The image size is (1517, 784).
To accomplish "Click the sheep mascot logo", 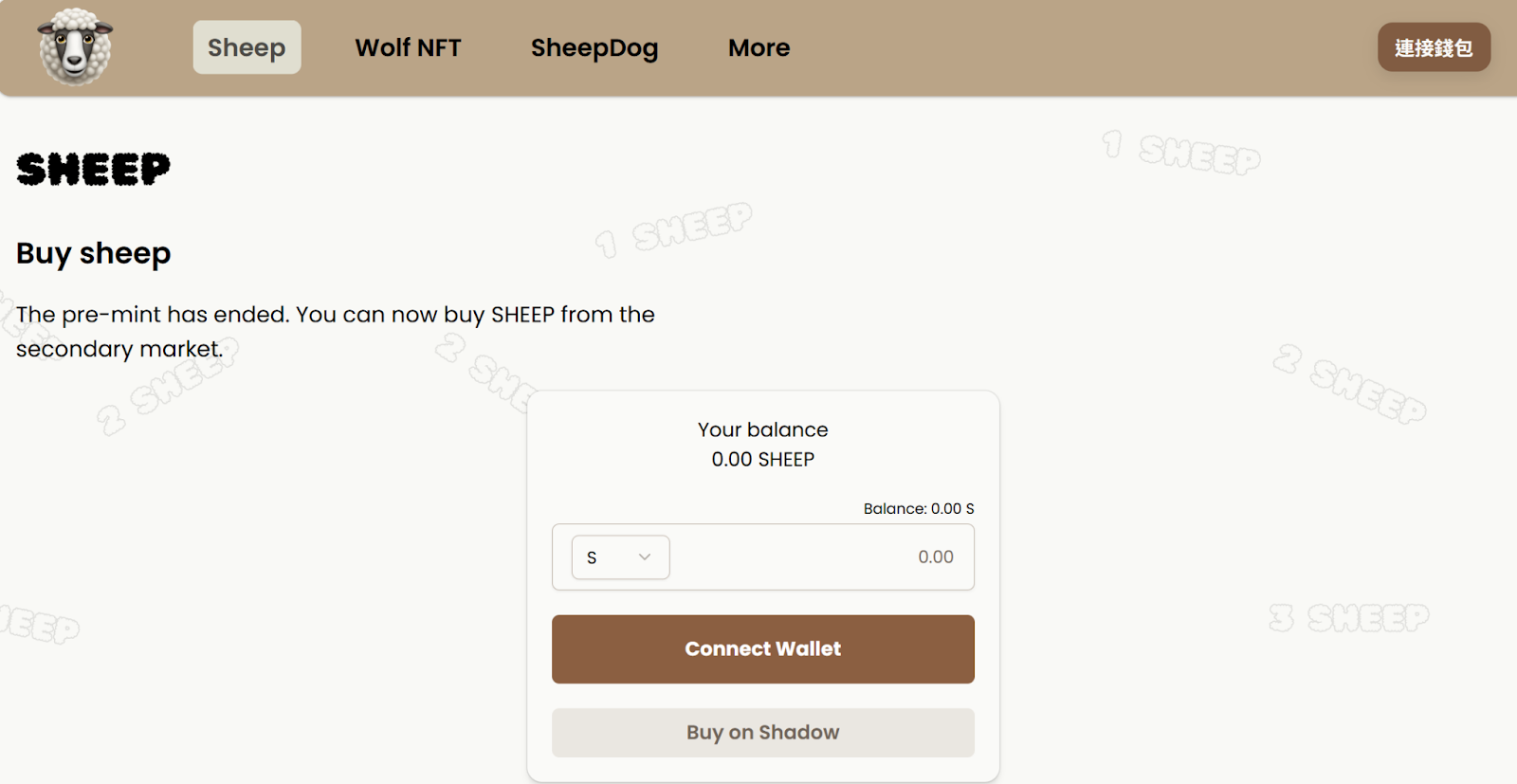I will pos(75,46).
